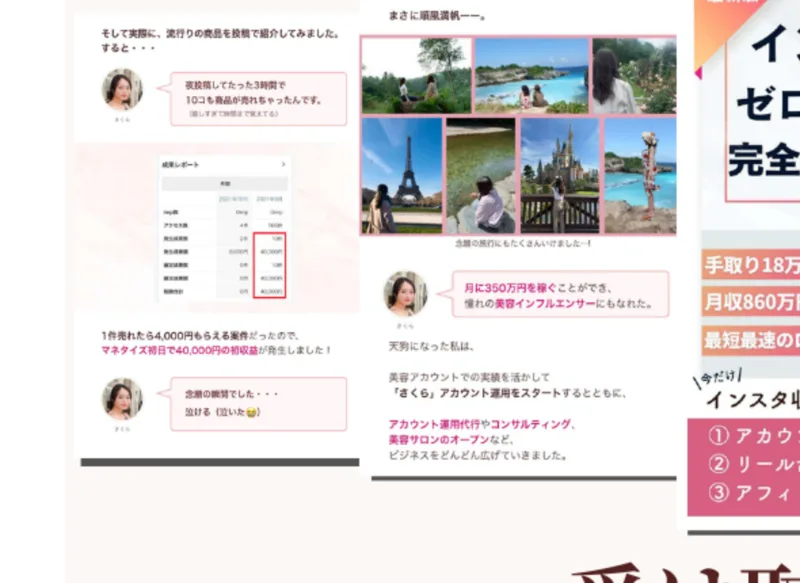Click pink text 月に350万円を稼ぐ

(x=510, y=288)
